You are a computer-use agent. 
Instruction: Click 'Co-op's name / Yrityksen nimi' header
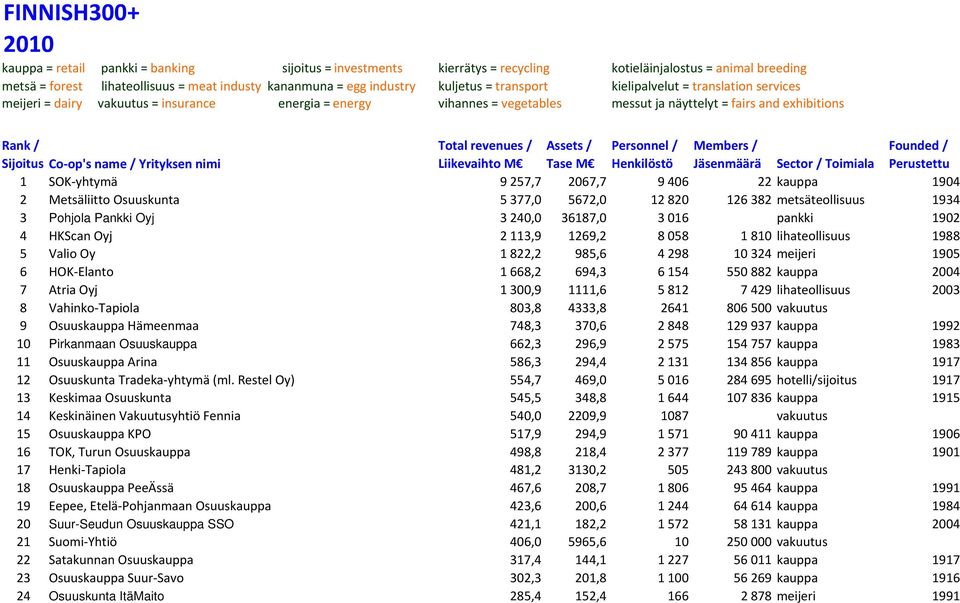(135, 163)
